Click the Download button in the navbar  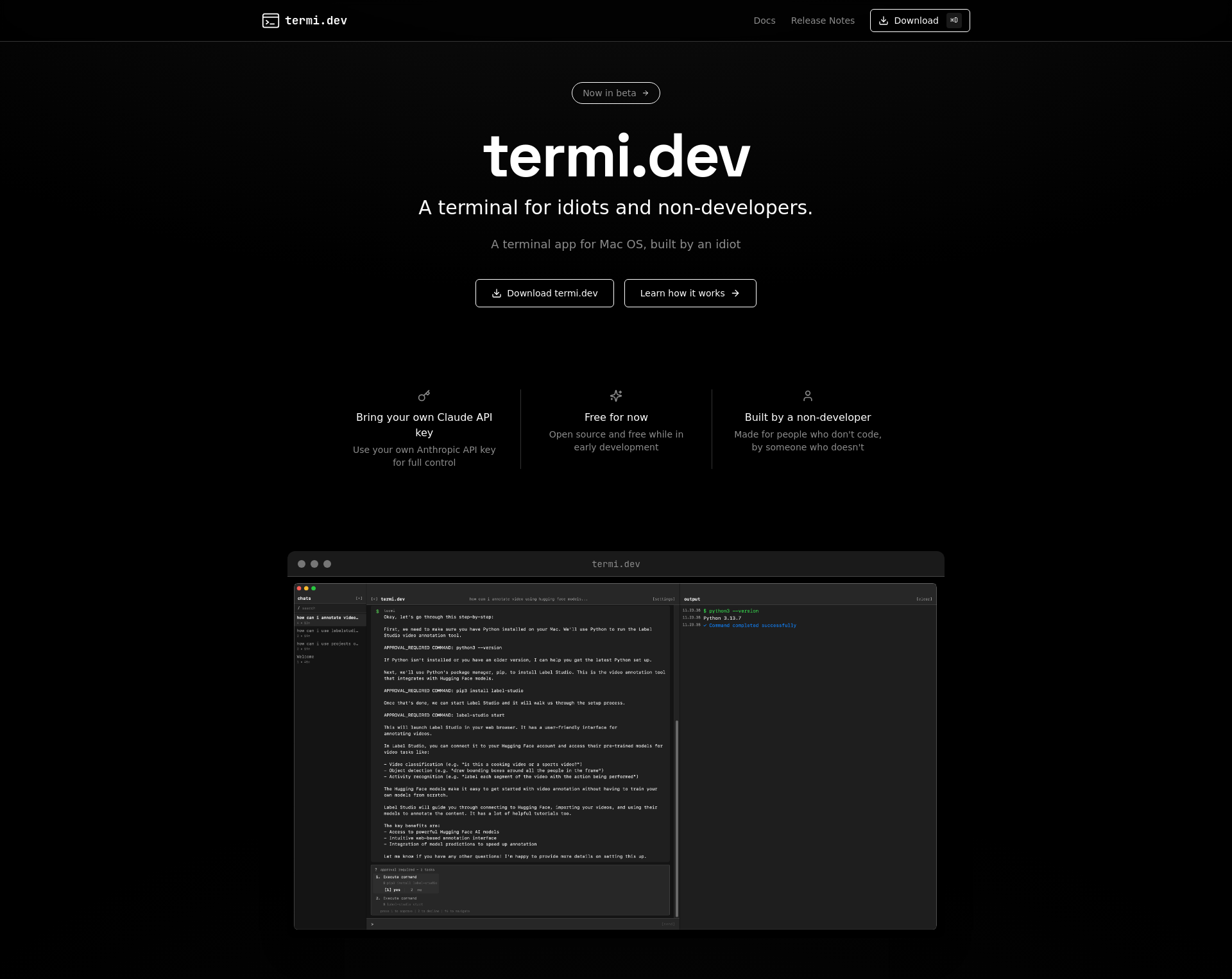920,21
